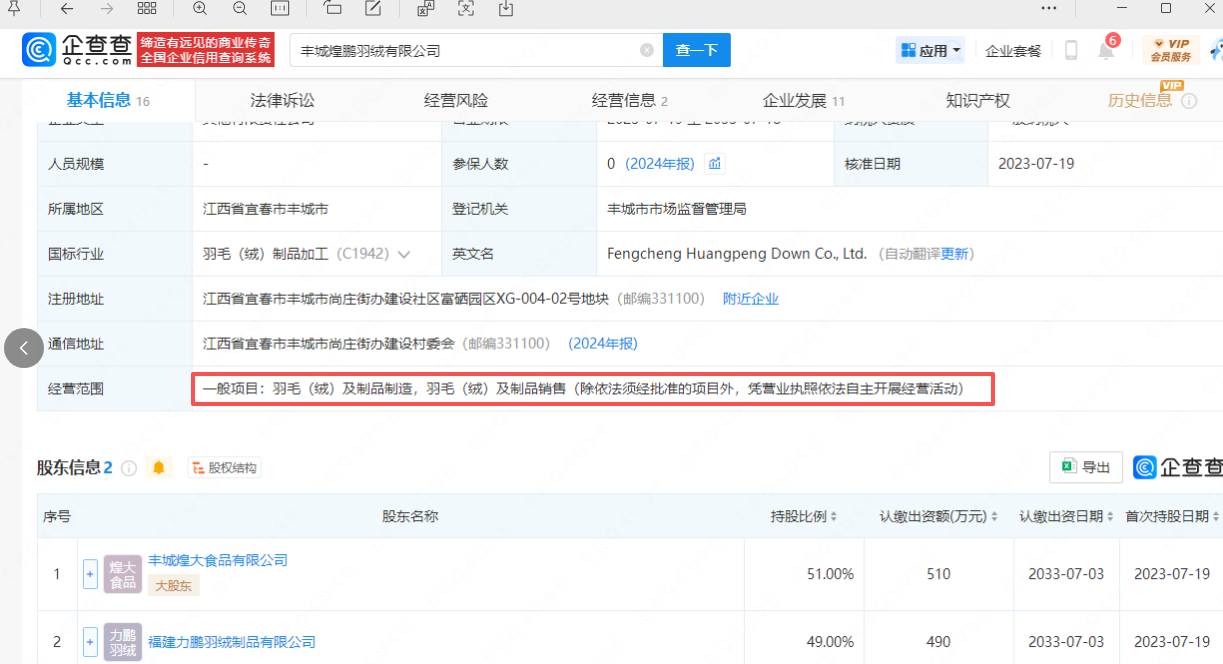The width and height of the screenshot is (1223, 664).
Task: Click the 查一下 search button
Action: point(696,50)
